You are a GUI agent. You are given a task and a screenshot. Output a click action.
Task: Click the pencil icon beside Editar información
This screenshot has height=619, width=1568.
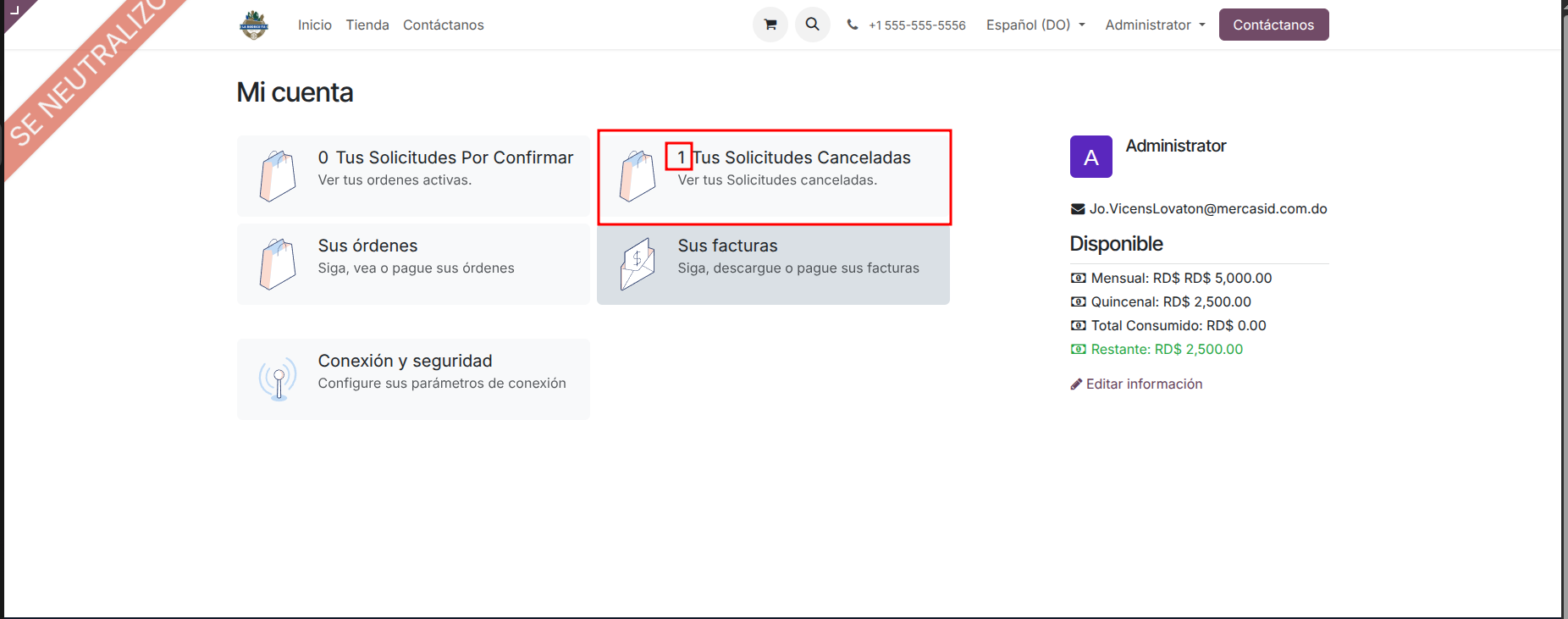[x=1076, y=384]
